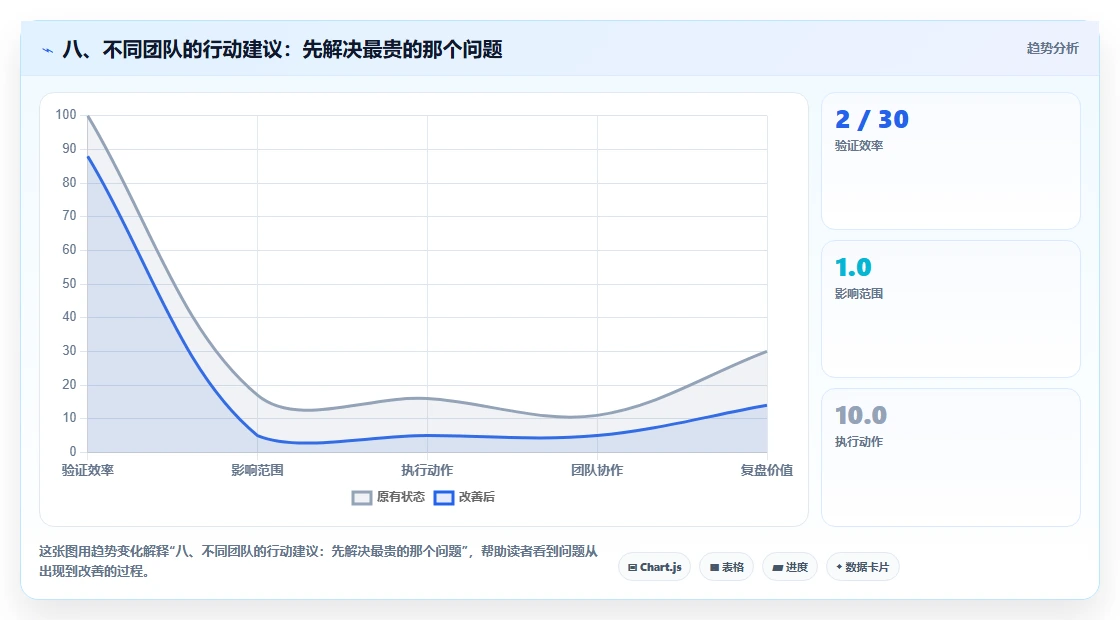Select the 数据卡片 tag
Image resolution: width=1120 pixels, height=620 pixels.
[x=862, y=567]
